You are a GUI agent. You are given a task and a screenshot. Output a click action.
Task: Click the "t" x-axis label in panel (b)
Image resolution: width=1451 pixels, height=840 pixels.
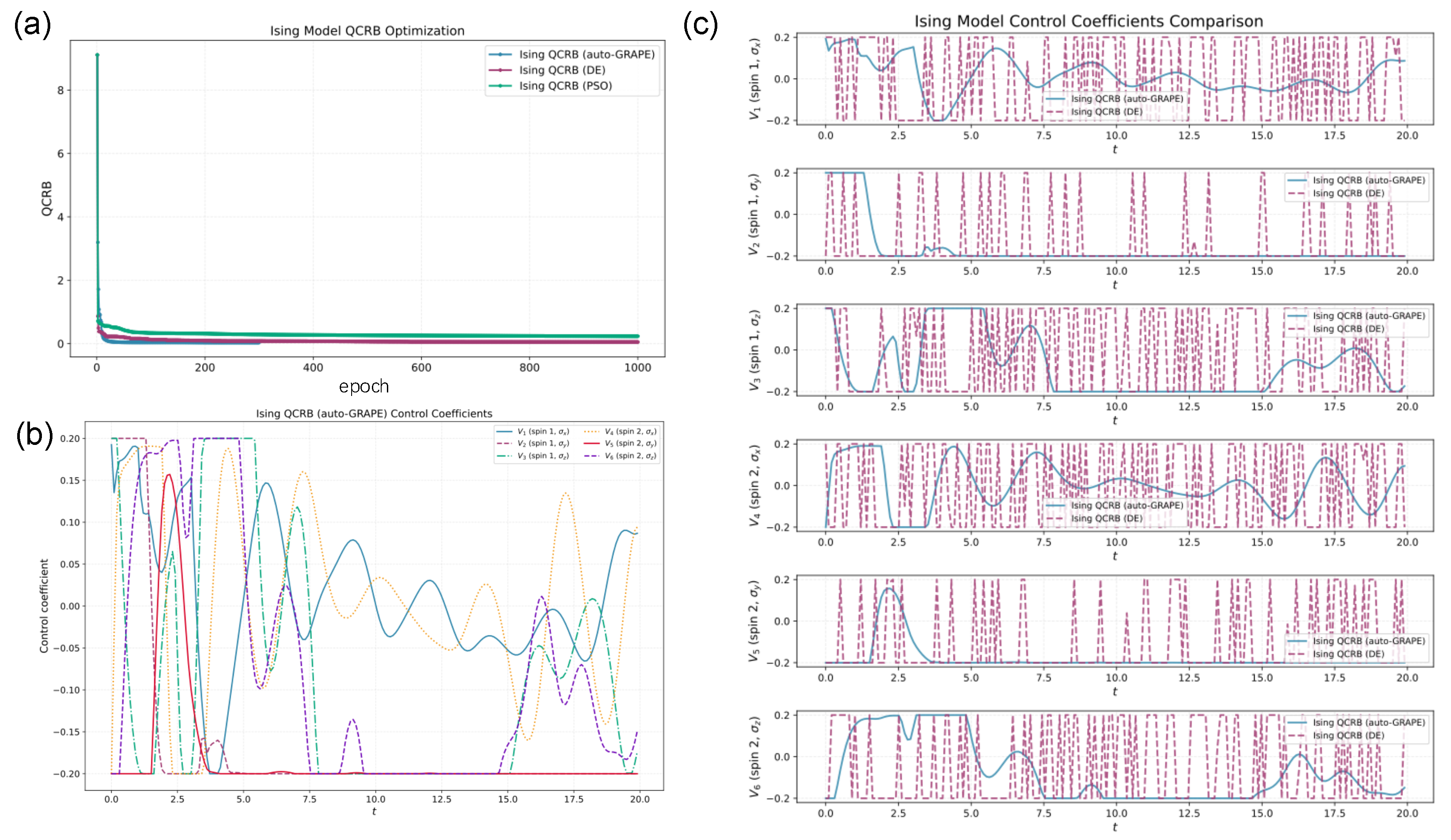(x=374, y=811)
